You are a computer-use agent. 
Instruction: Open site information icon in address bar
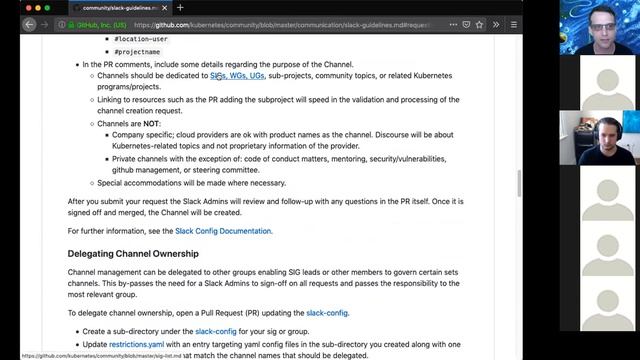coord(61,25)
